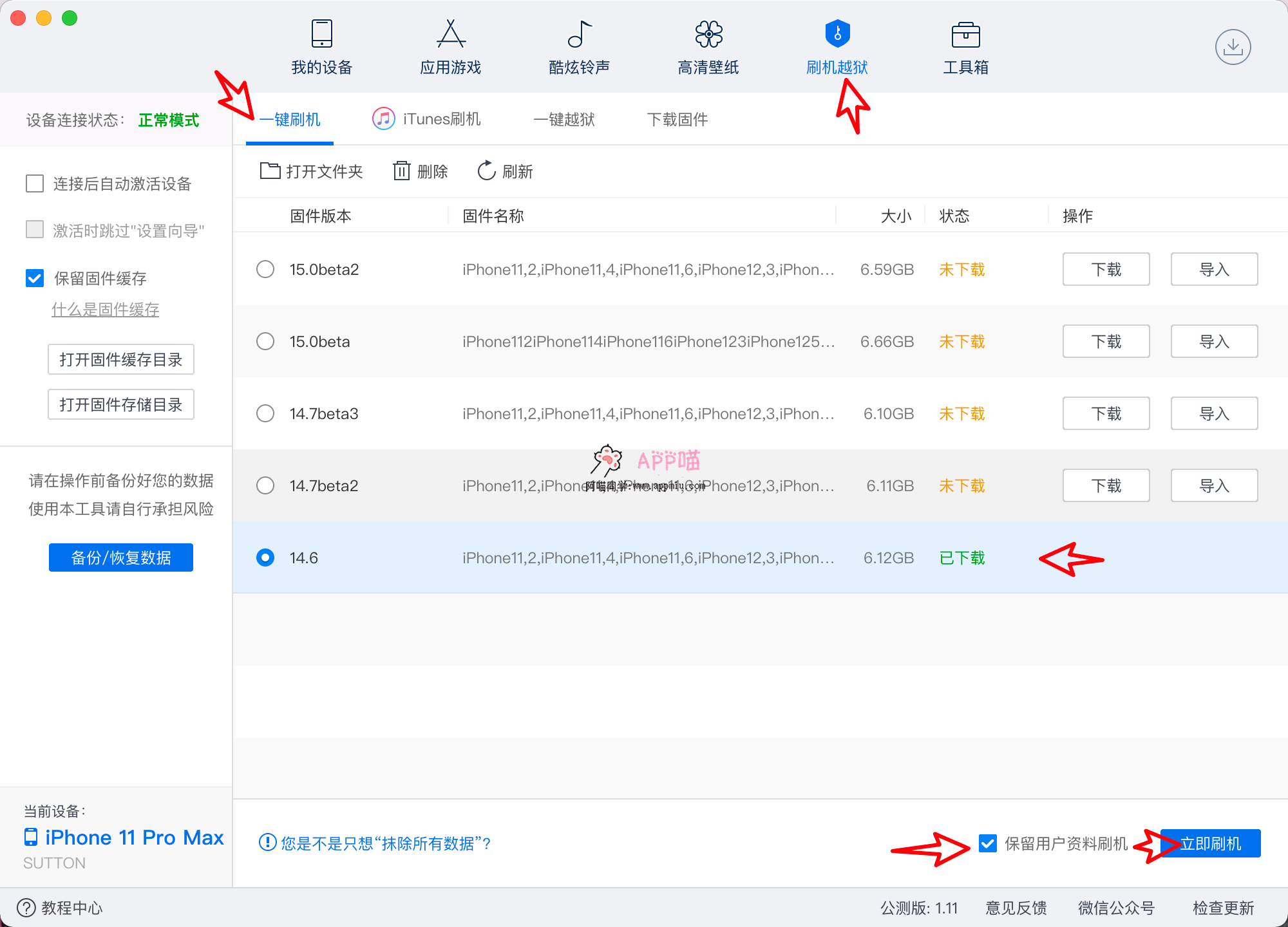
Task: Import firmware for 15.0beta row
Action: click(x=1214, y=341)
